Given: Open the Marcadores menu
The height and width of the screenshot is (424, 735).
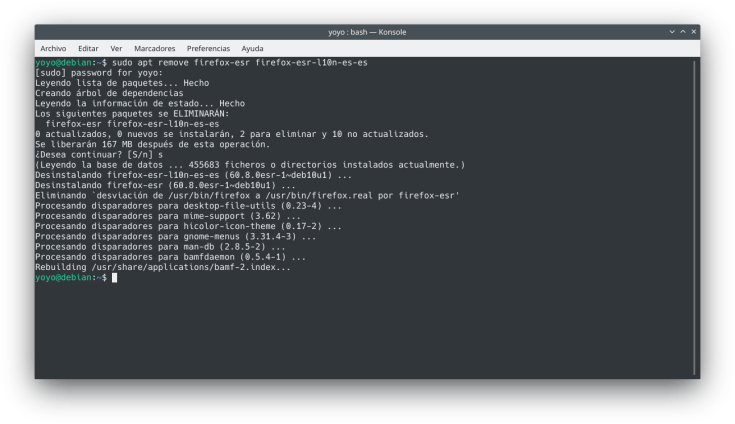Looking at the screenshot, I should tap(154, 48).
